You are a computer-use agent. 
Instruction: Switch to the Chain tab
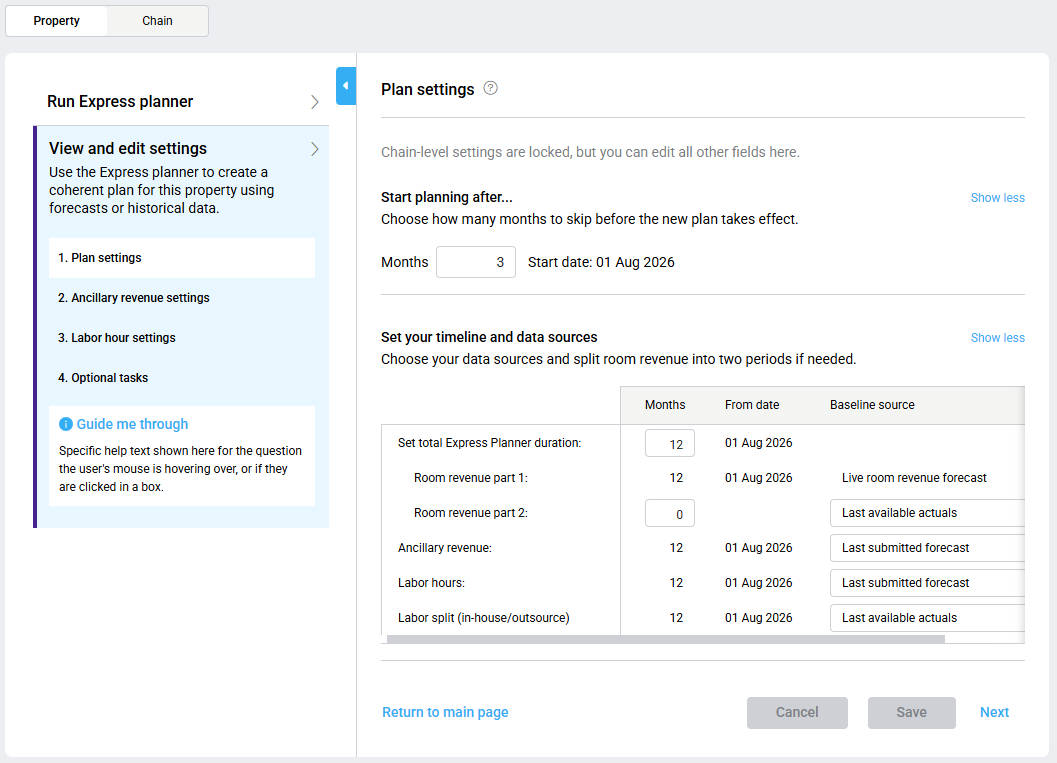click(x=157, y=21)
